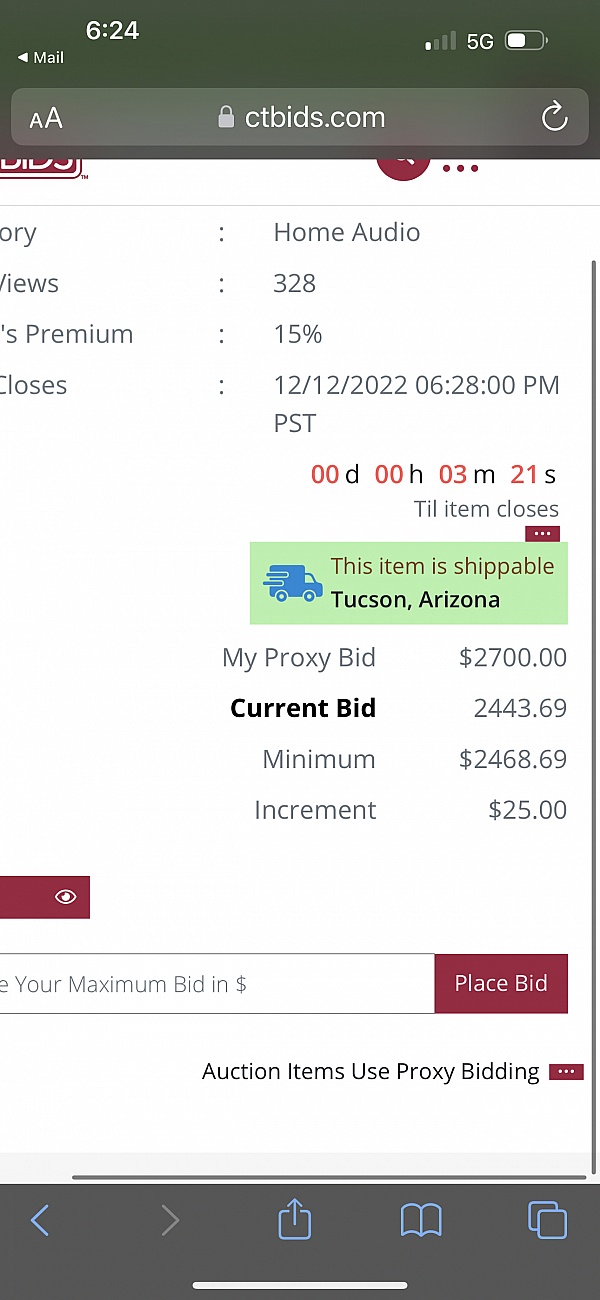Expand details below the countdown timer

[542, 533]
